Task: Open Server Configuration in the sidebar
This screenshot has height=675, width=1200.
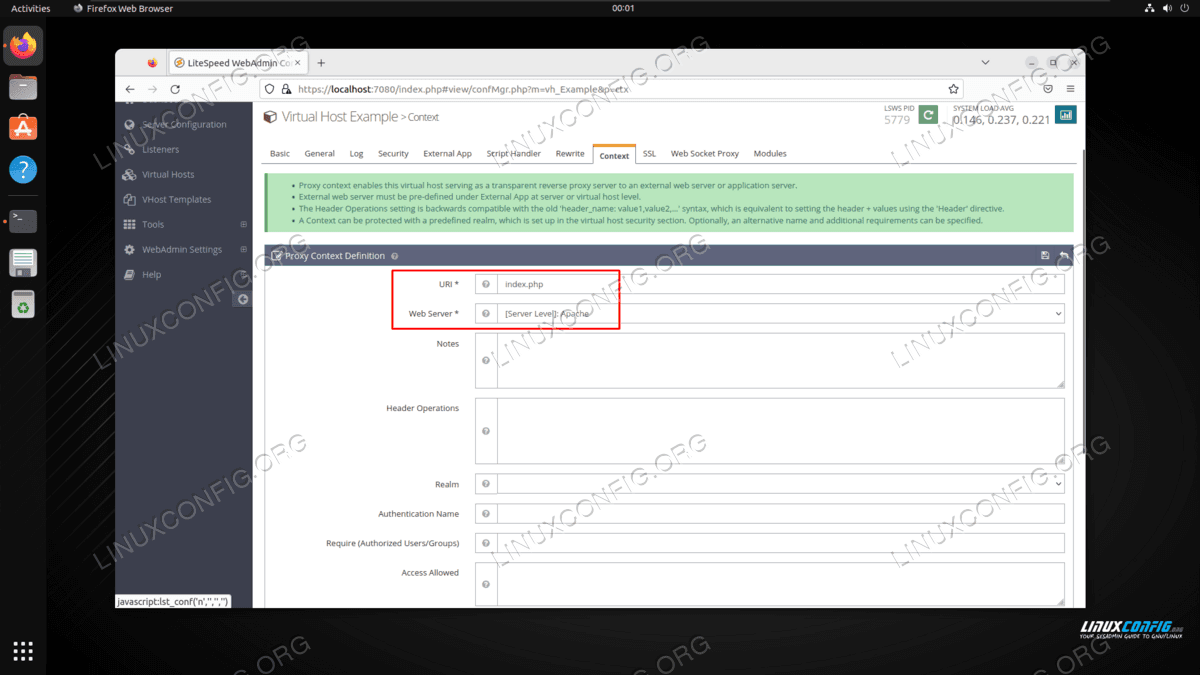Action: coord(184,125)
